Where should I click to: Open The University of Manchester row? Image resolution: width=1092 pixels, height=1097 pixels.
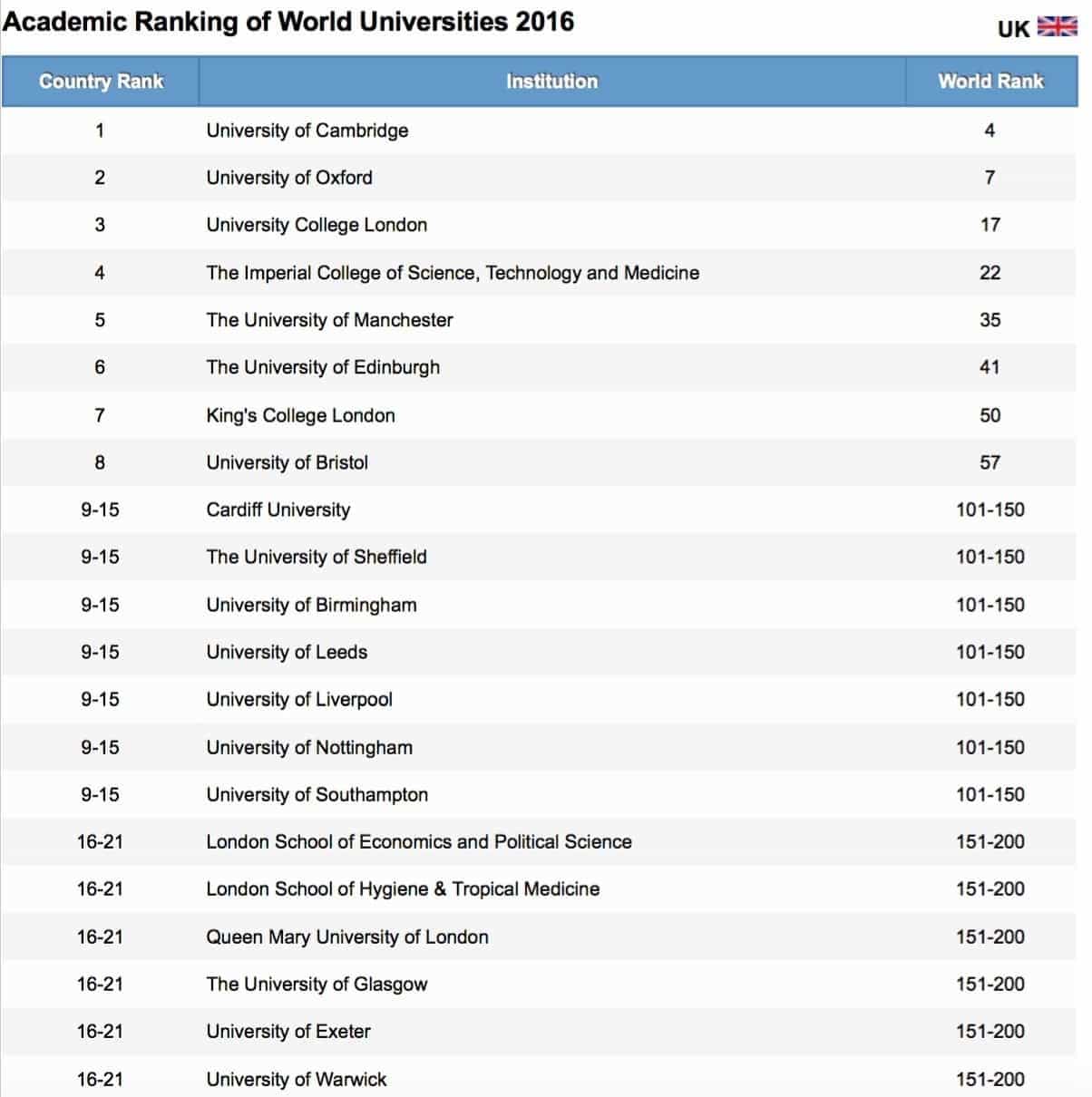pyautogui.click(x=329, y=320)
